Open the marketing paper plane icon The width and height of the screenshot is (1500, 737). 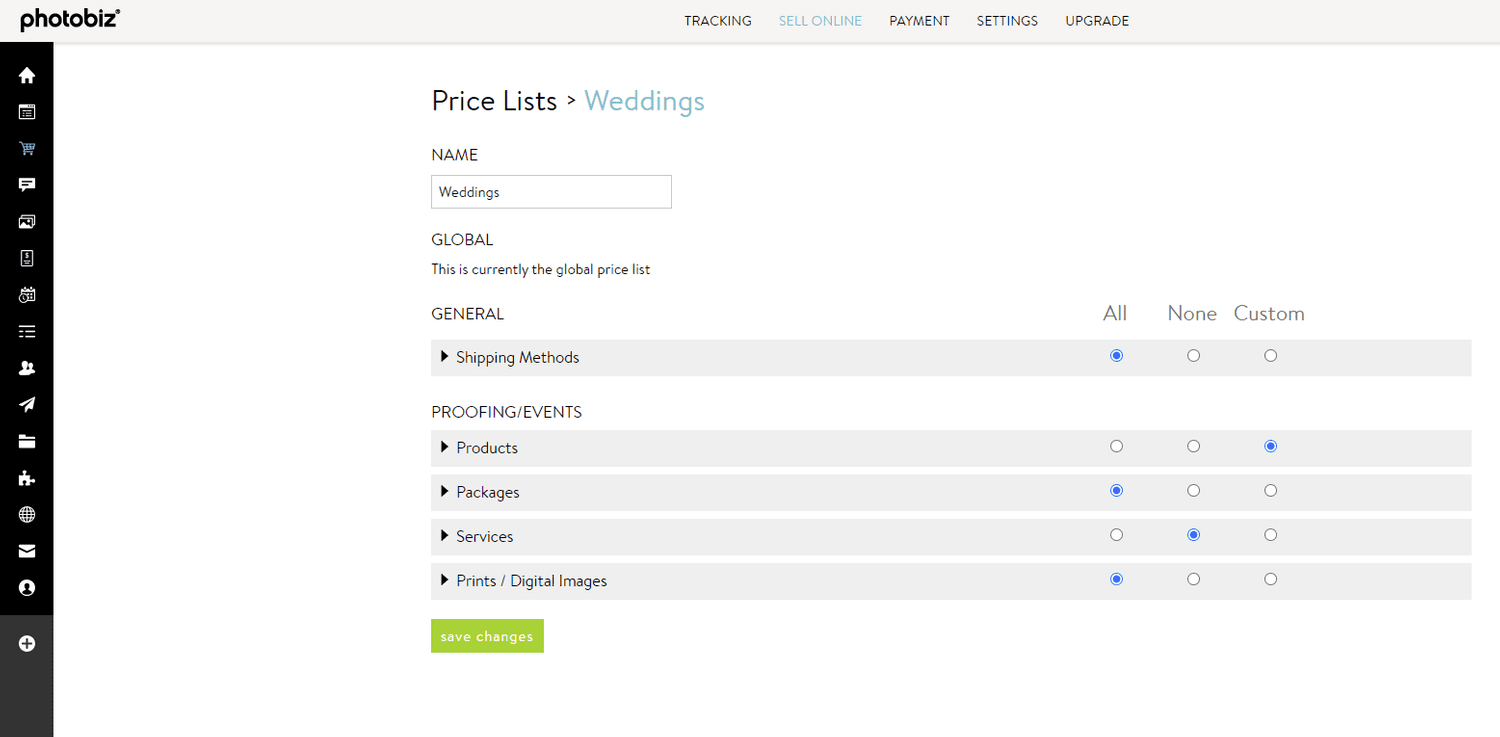click(x=27, y=404)
